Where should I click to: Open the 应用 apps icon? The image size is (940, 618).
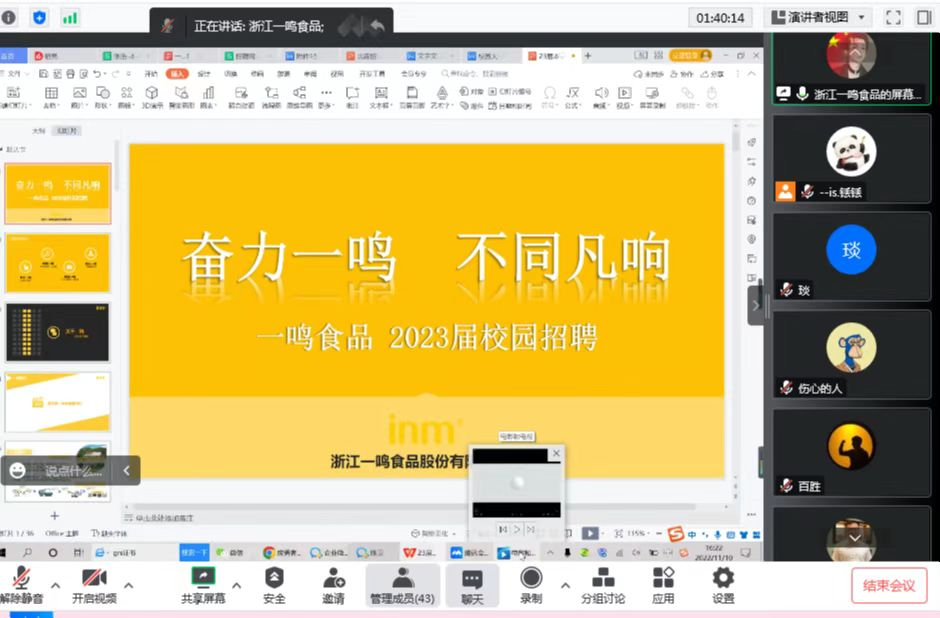point(663,584)
